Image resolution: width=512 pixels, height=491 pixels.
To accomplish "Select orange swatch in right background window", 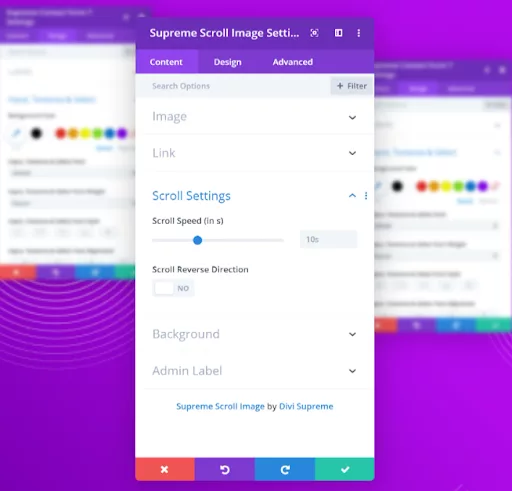I will [434, 186].
